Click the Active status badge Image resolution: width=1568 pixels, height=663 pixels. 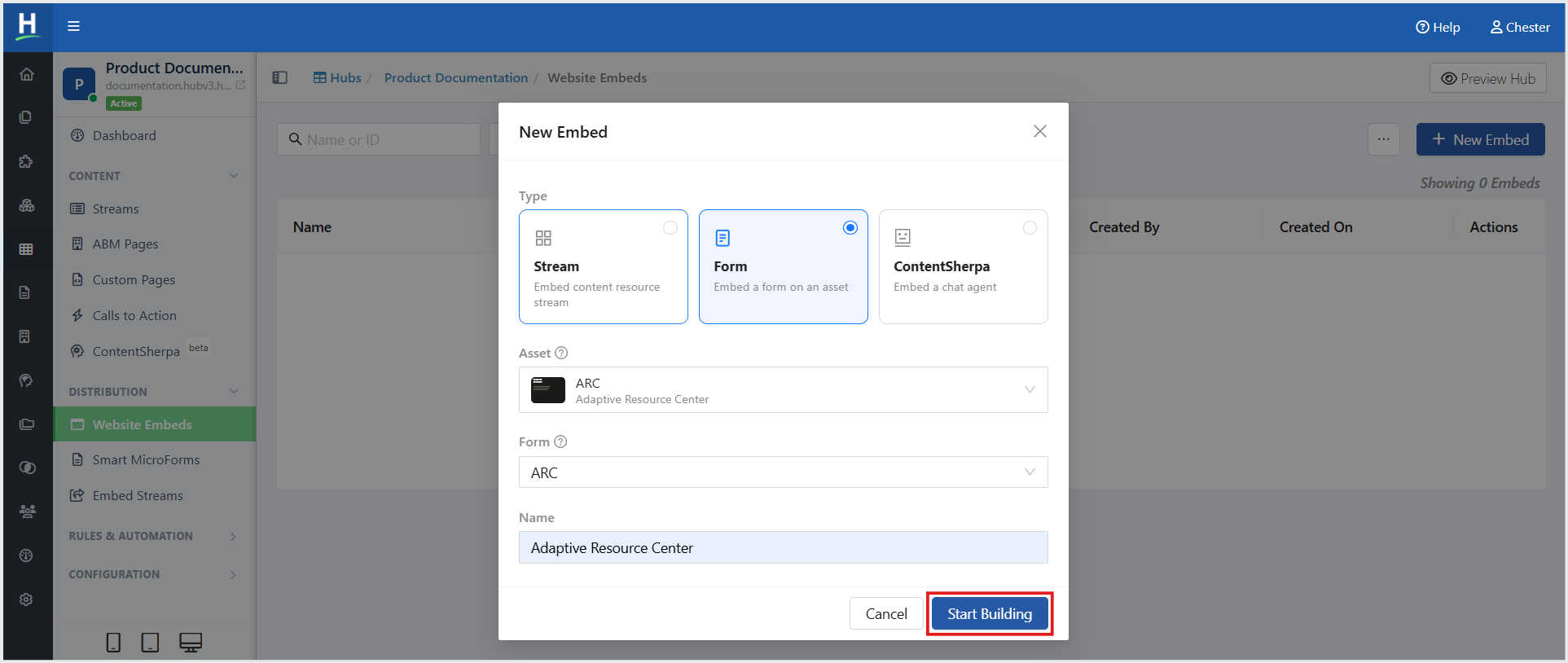coord(124,103)
